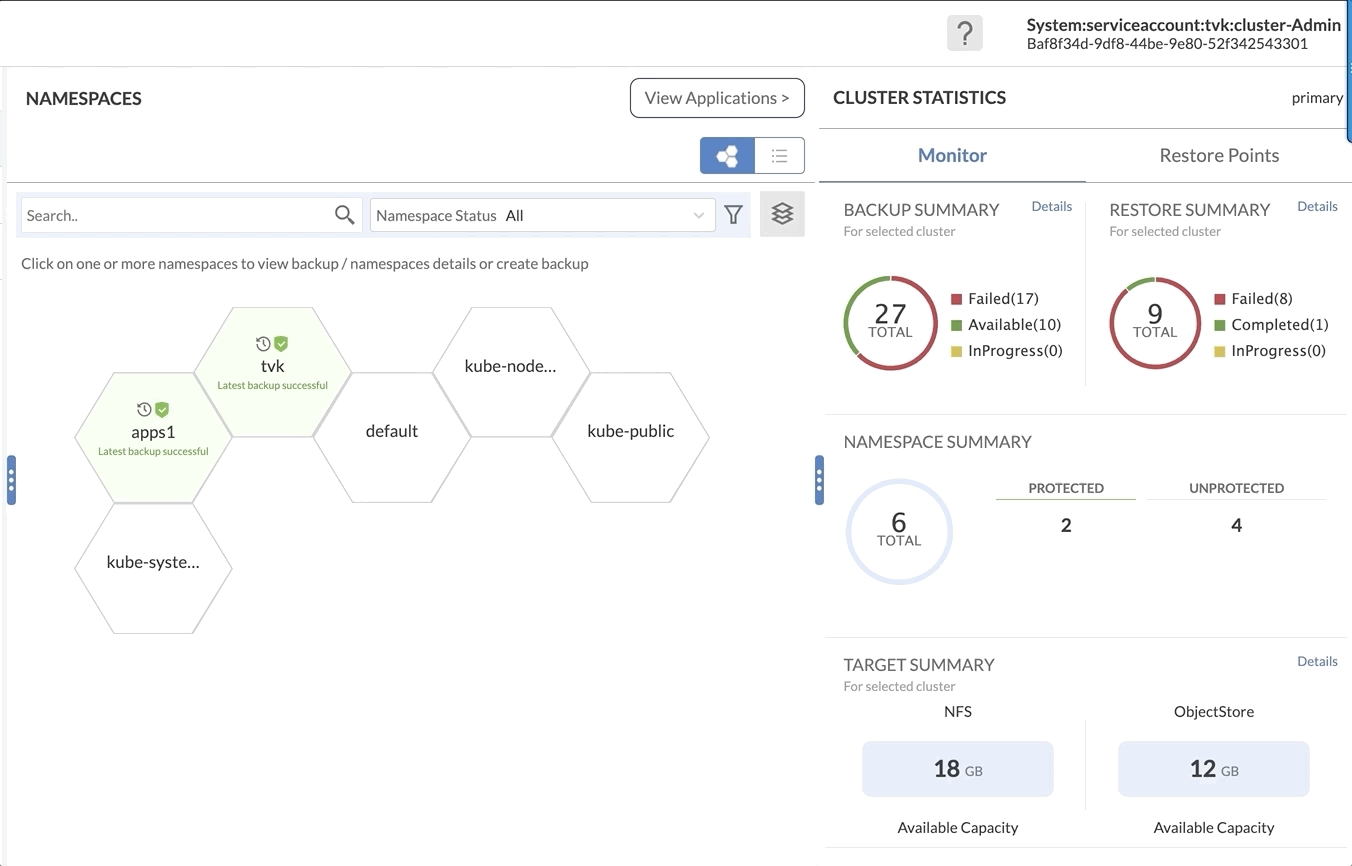1352x866 pixels.
Task: Select the kube-public namespace hexagon
Action: click(630, 432)
